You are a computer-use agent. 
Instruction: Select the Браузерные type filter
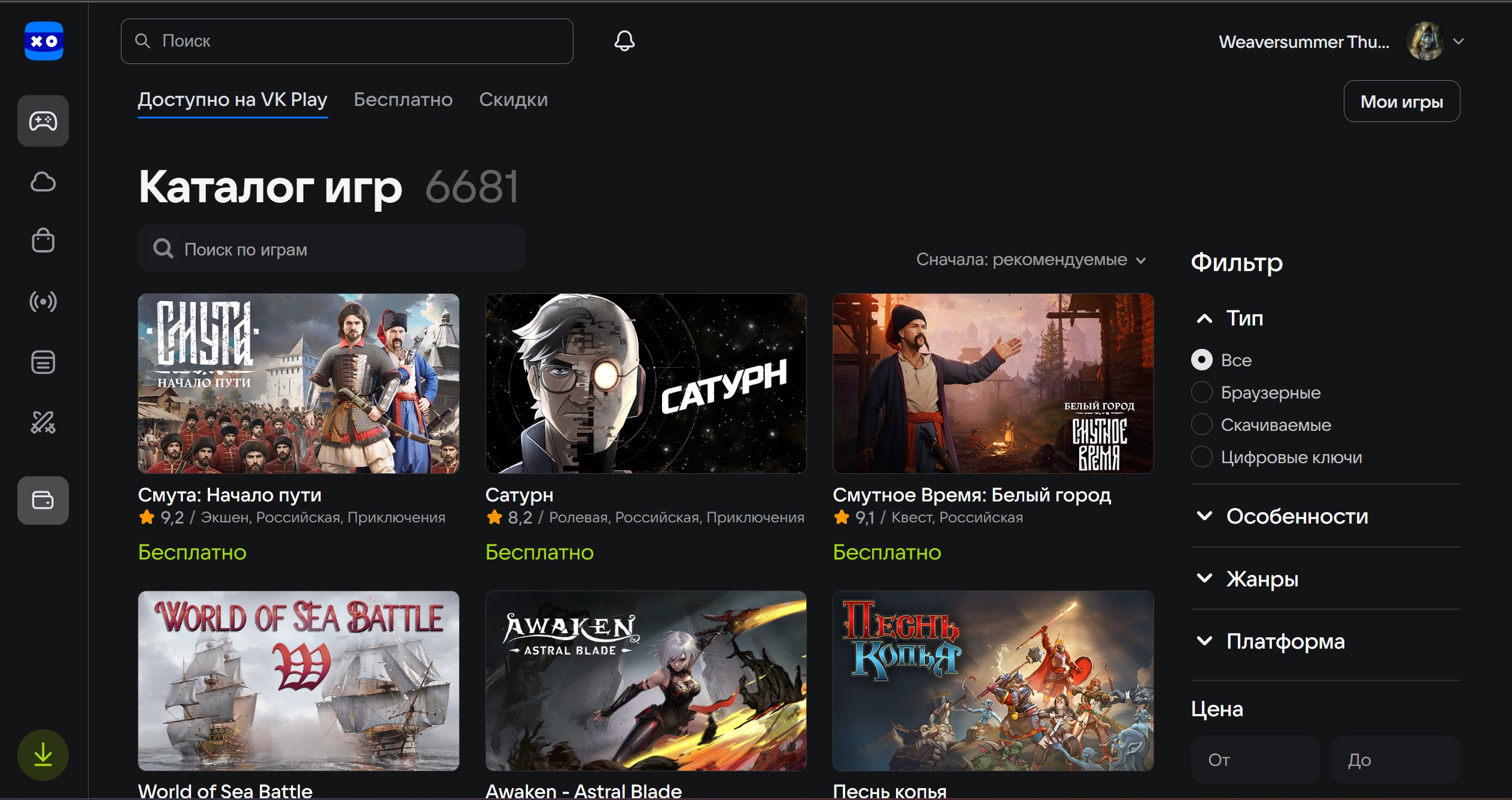[x=1203, y=392]
